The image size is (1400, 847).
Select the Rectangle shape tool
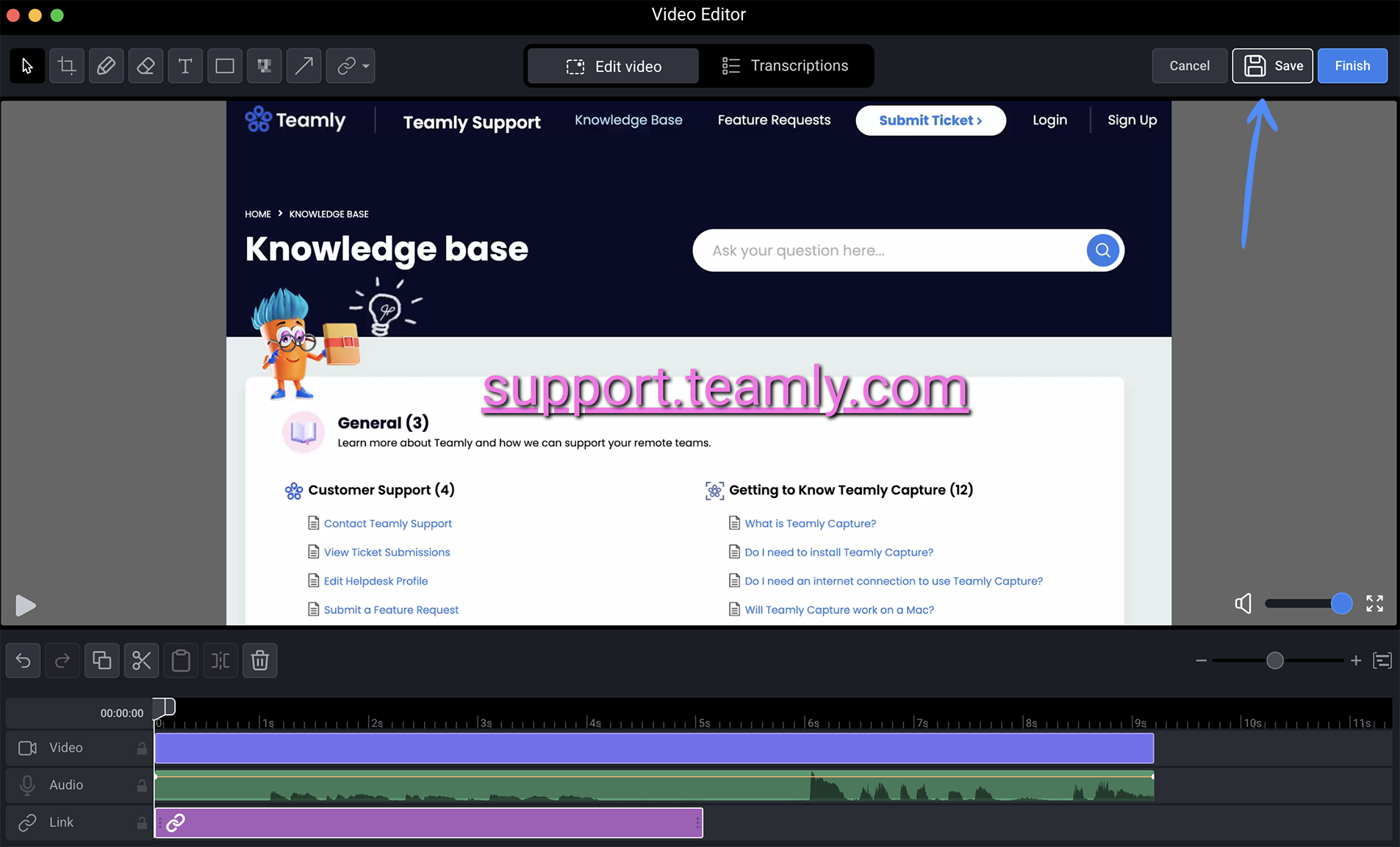pos(225,66)
